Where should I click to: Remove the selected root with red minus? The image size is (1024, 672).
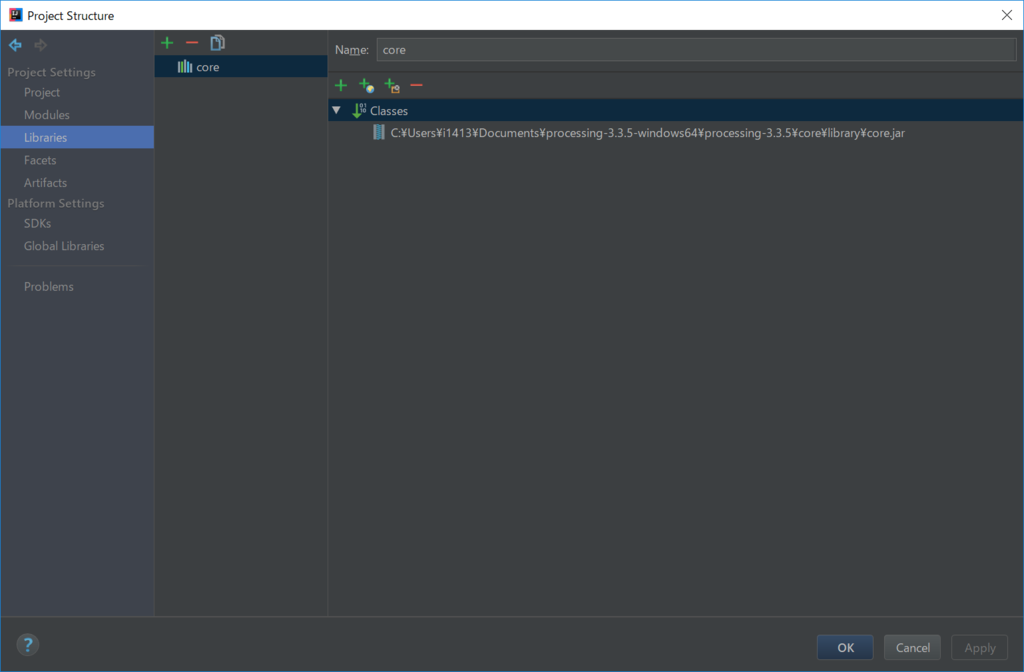(x=417, y=85)
